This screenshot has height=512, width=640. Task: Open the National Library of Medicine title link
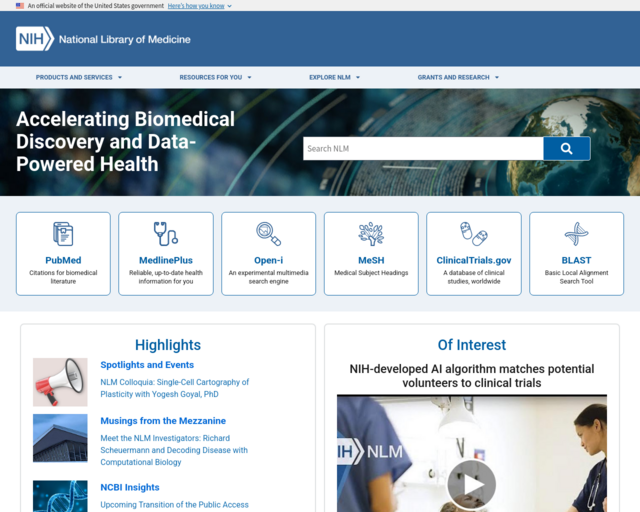click(124, 39)
